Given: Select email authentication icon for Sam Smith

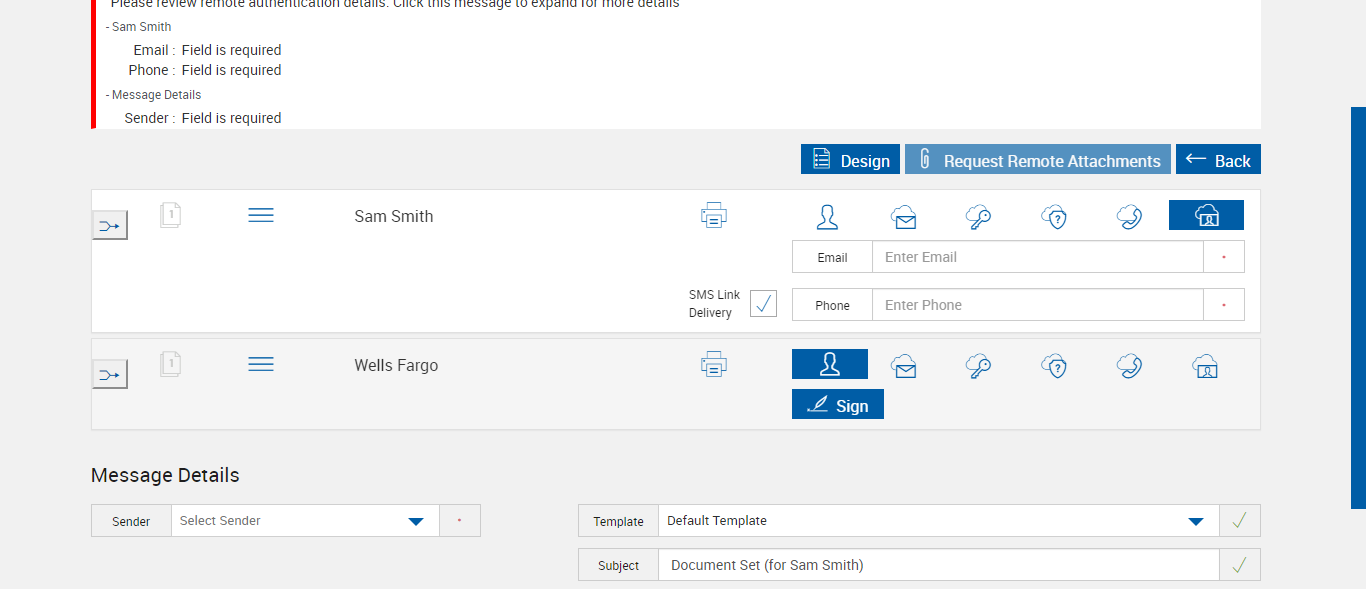Looking at the screenshot, I should pyautogui.click(x=904, y=217).
